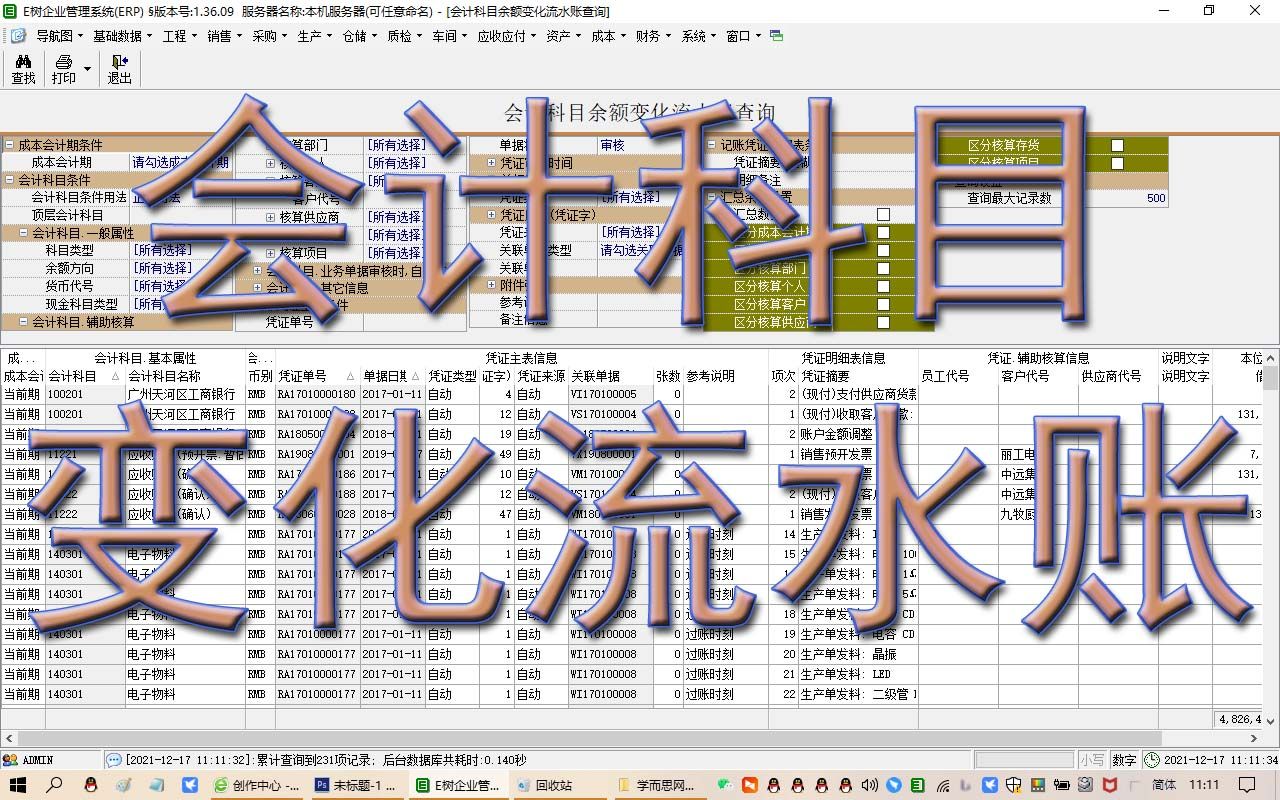The height and width of the screenshot is (800, 1280).
Task: Click the green clock icon beside the date display
Action: coord(1152,759)
